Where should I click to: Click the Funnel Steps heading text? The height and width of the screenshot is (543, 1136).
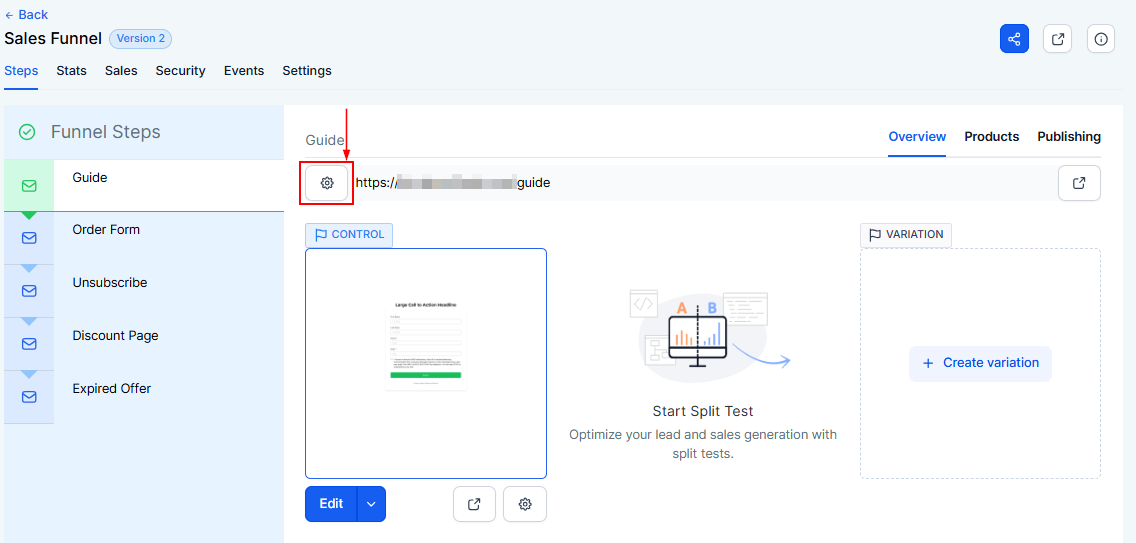click(x=106, y=132)
